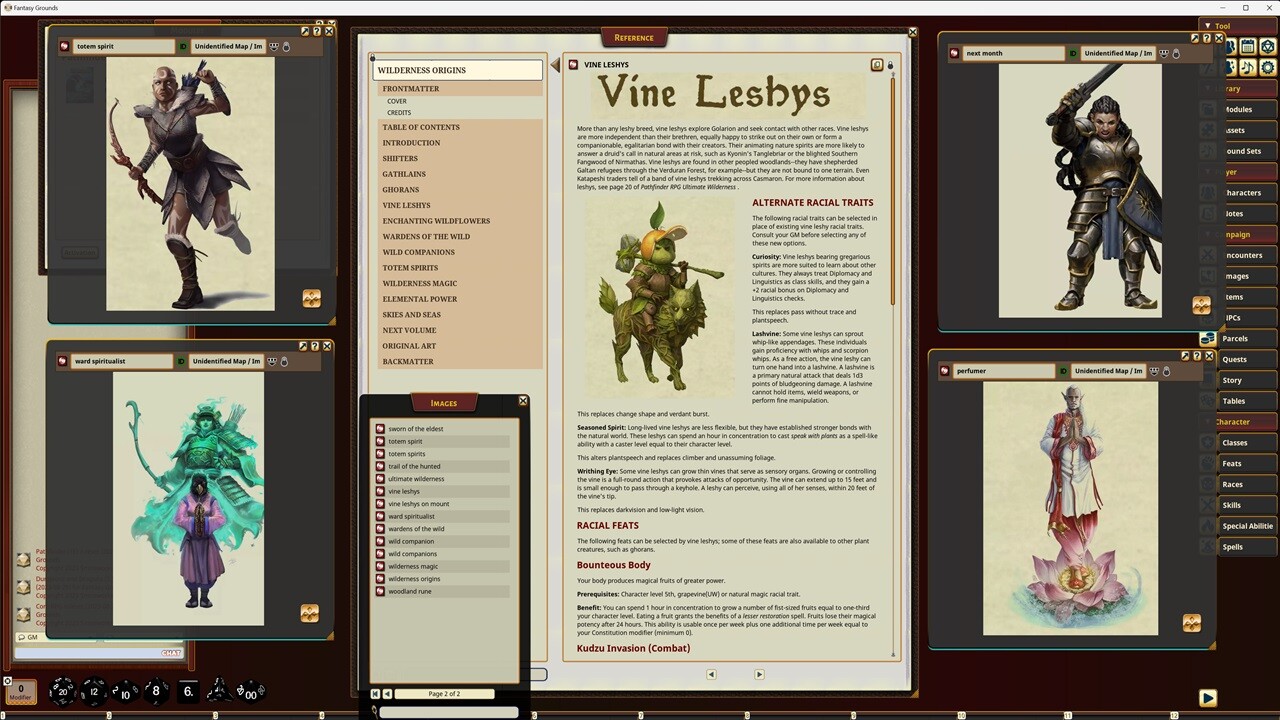Click the share mask icon on next month image
Image resolution: width=1280 pixels, height=720 pixels.
tap(1163, 53)
